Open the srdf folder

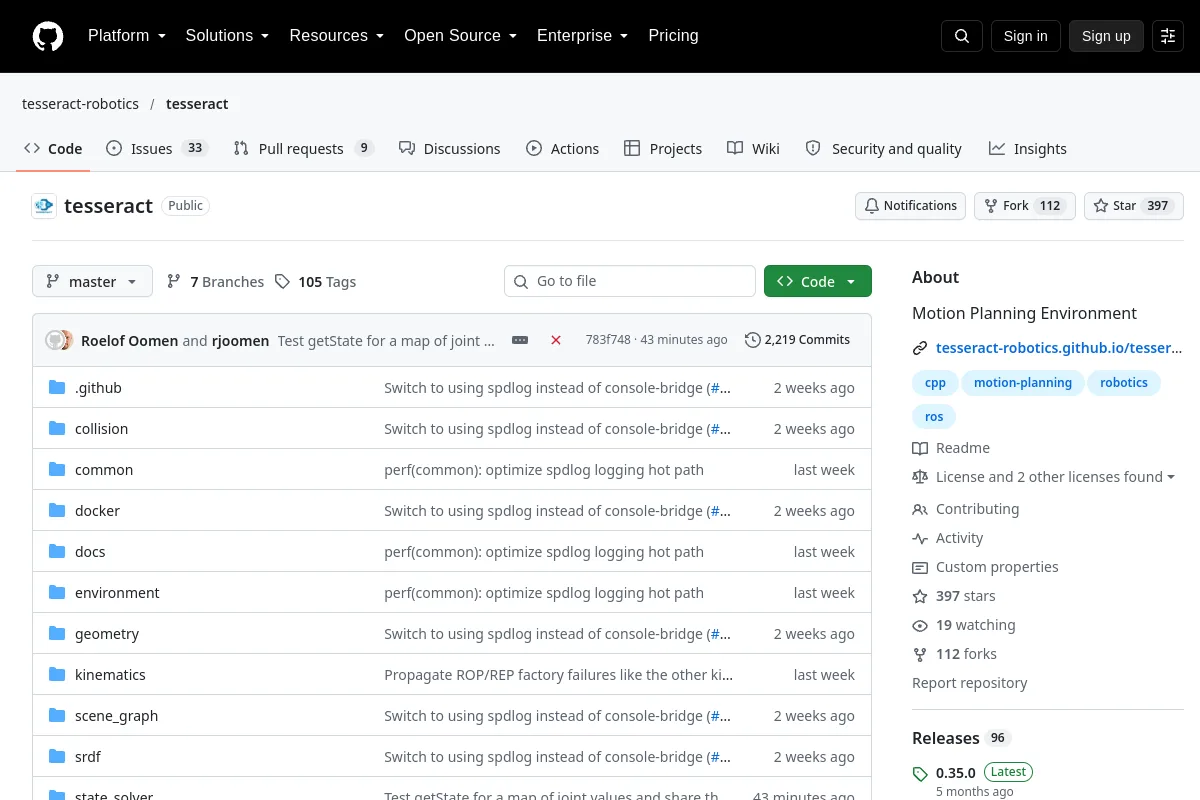click(88, 757)
